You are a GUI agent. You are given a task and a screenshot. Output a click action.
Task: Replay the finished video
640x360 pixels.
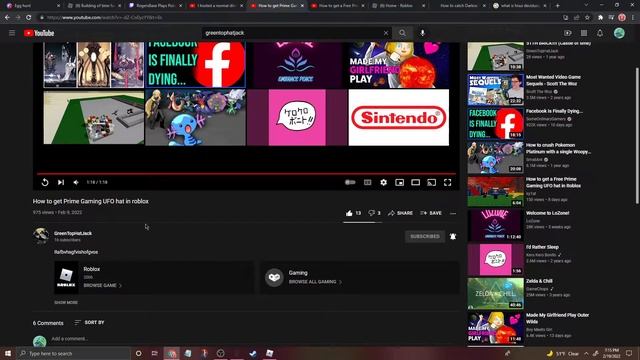click(x=45, y=182)
